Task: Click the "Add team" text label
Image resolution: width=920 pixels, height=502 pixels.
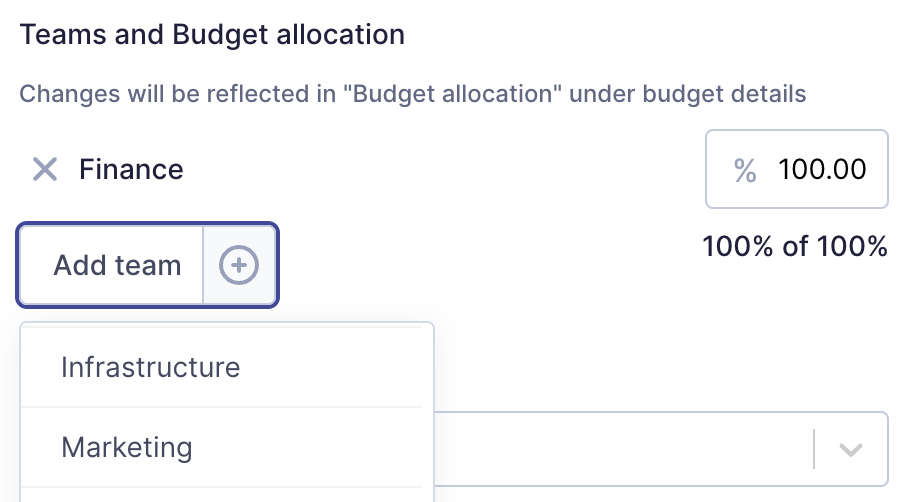Action: tap(117, 265)
